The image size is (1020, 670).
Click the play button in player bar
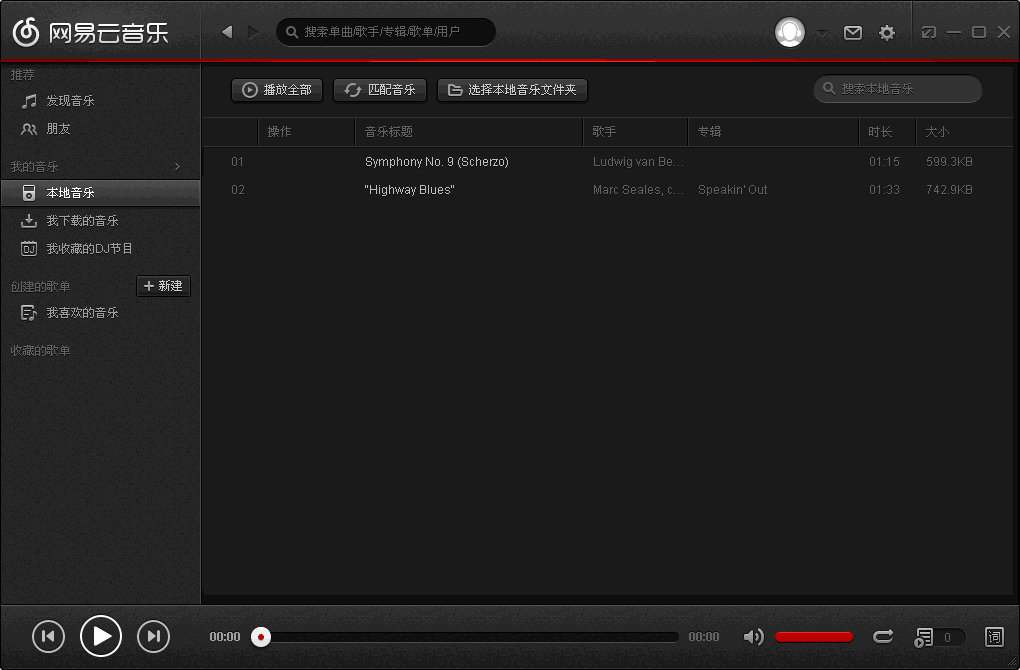click(x=101, y=636)
